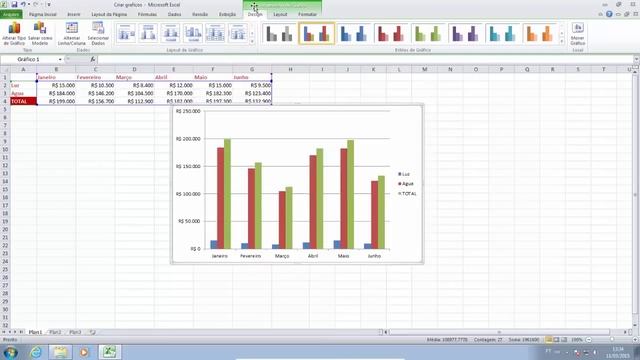Open the Name Box dropdown arrow
Screen dimensions: 640x360
(x=60, y=60)
